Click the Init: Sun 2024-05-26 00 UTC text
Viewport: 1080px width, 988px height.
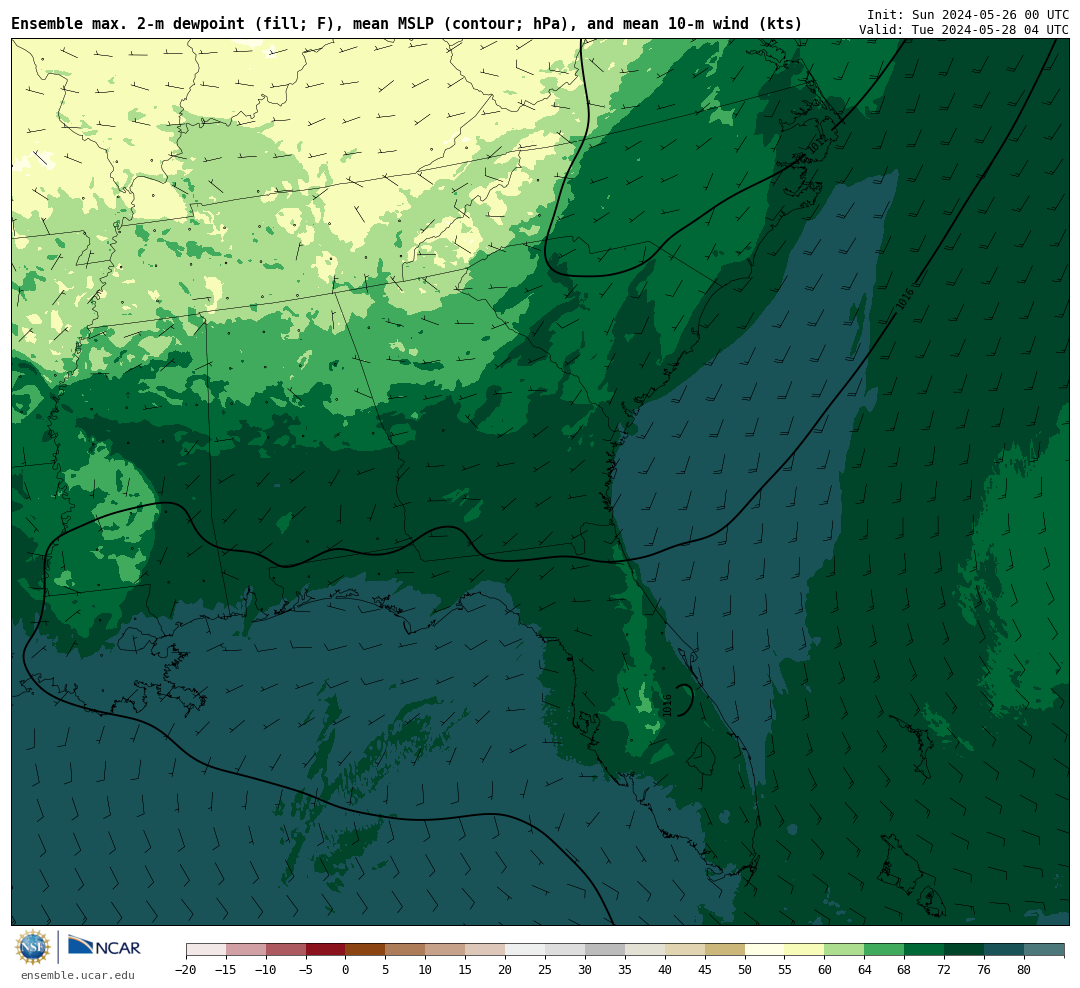click(x=968, y=14)
